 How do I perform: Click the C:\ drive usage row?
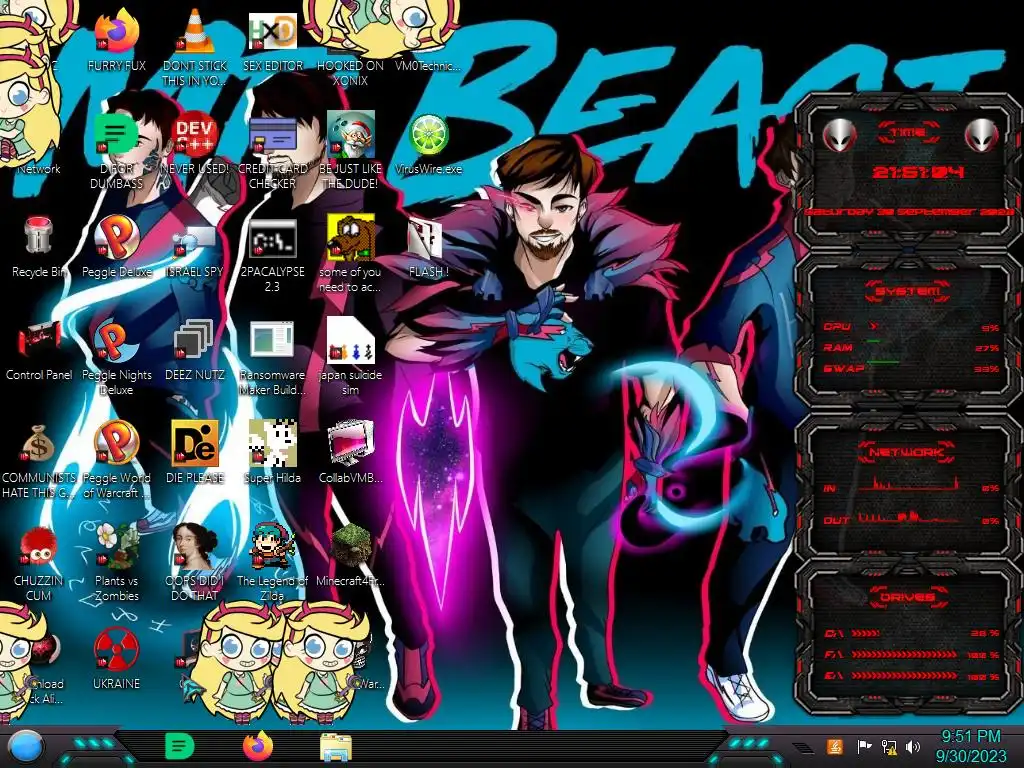pos(912,633)
